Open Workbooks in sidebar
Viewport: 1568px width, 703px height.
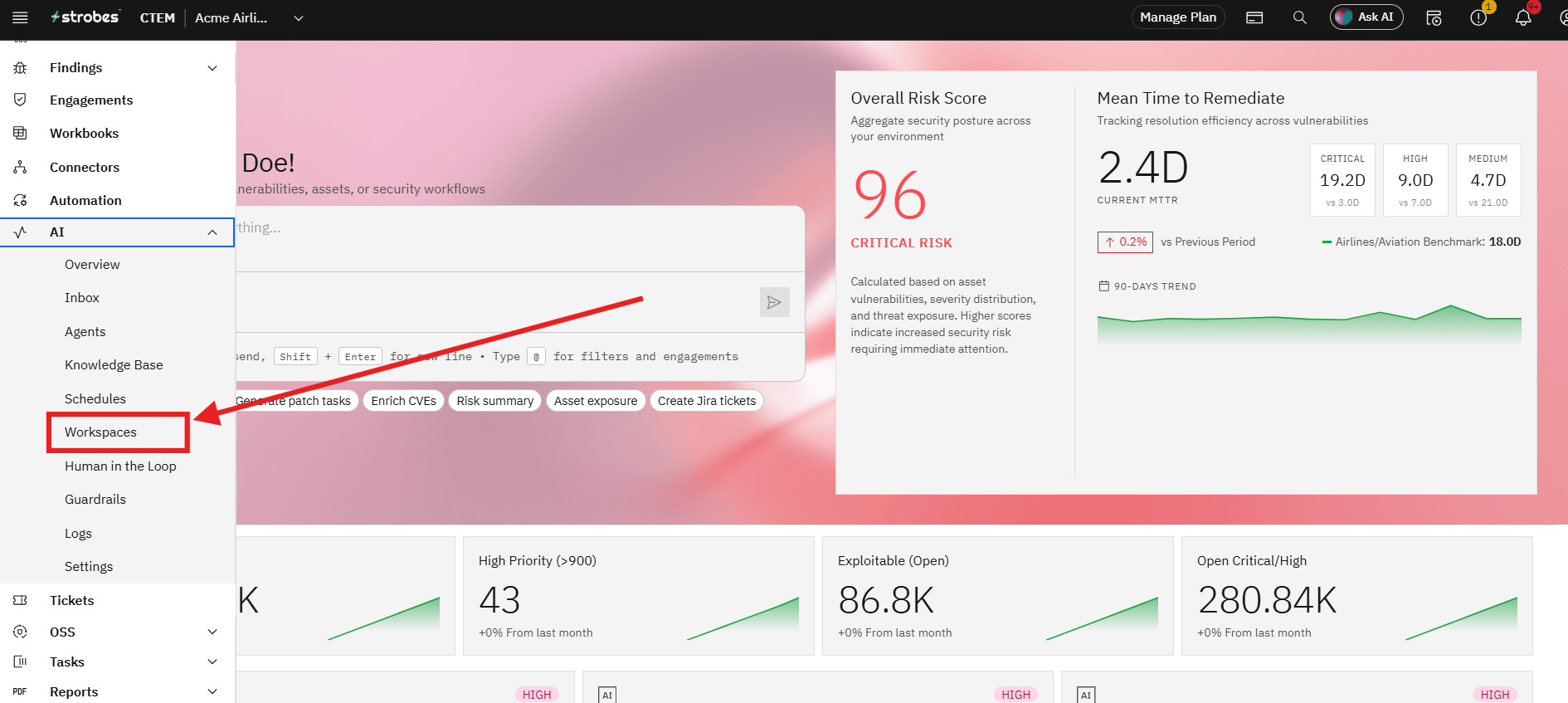(84, 134)
